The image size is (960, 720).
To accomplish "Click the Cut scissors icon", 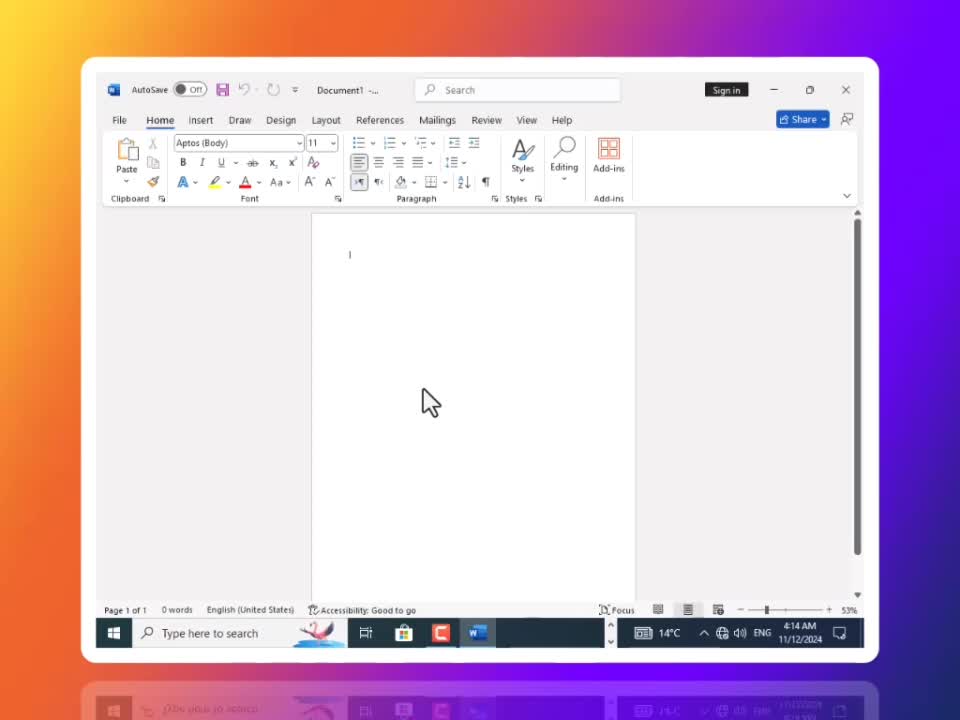I will (x=153, y=143).
